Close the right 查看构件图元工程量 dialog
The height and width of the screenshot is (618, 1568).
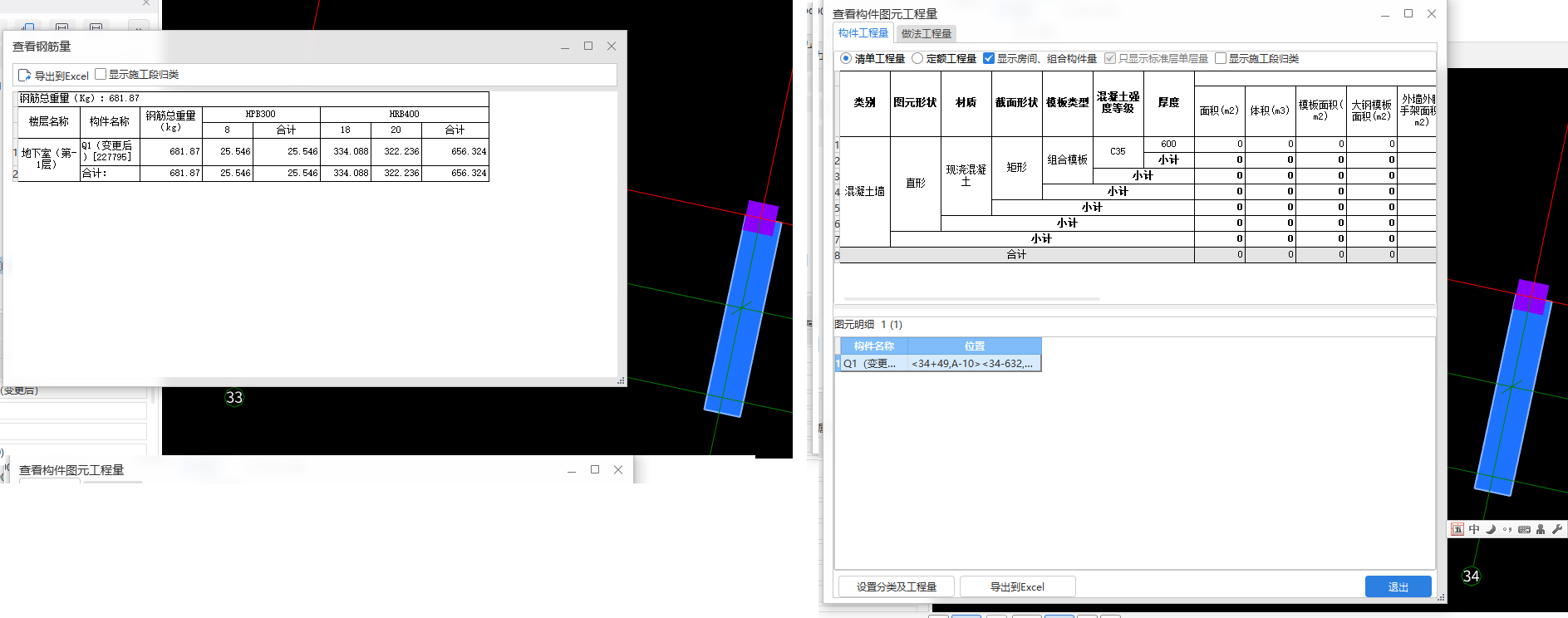[1432, 14]
